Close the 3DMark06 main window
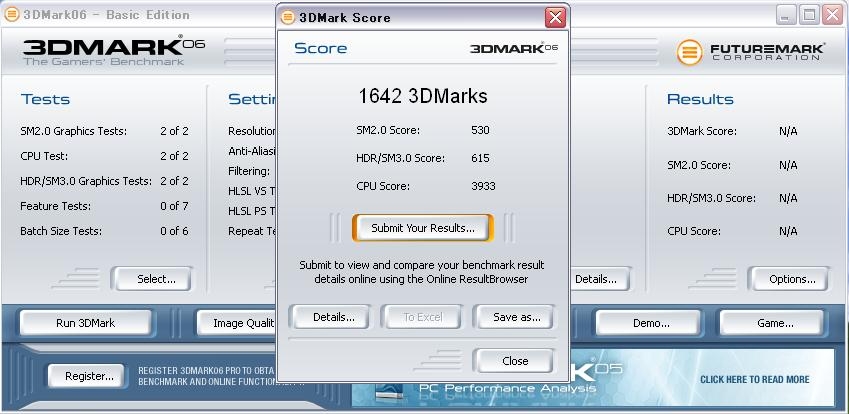 (x=833, y=15)
